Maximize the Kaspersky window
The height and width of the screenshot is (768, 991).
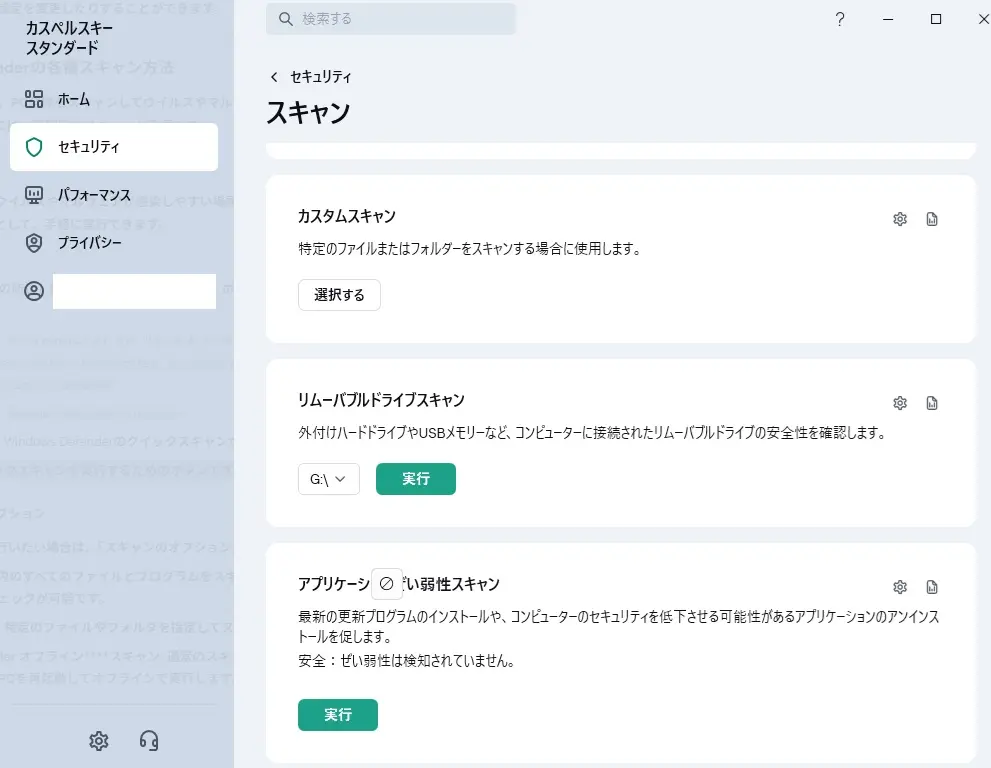click(936, 19)
